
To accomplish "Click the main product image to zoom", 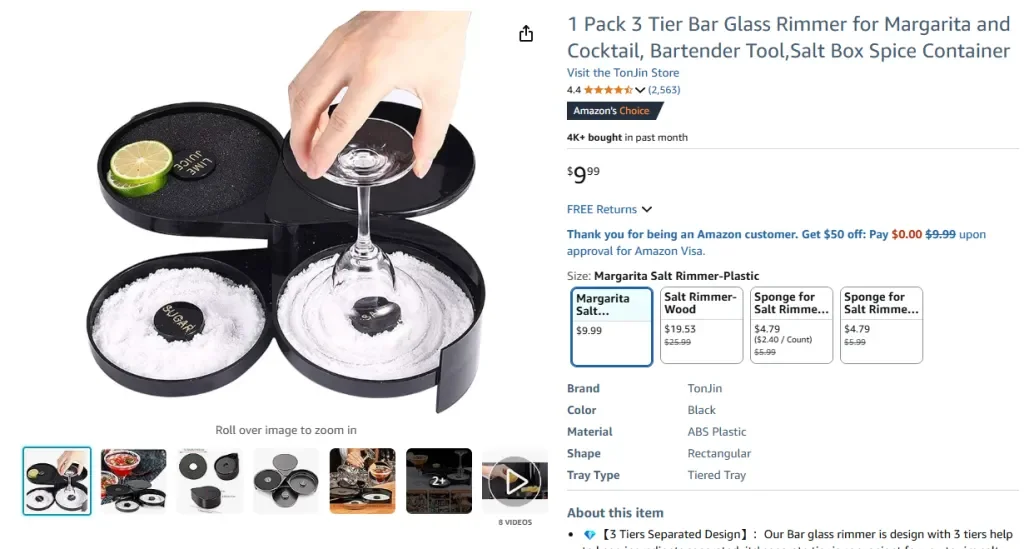I will [x=286, y=212].
